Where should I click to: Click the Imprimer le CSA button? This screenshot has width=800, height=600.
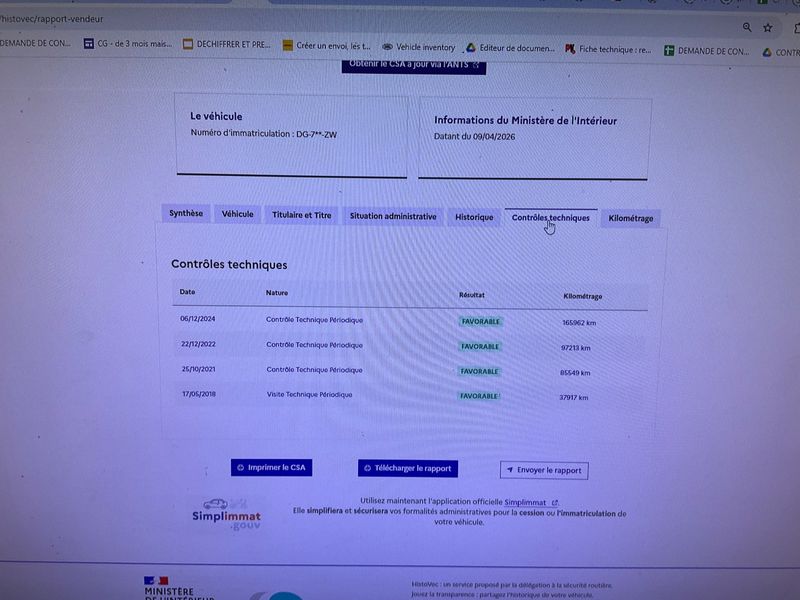[271, 467]
